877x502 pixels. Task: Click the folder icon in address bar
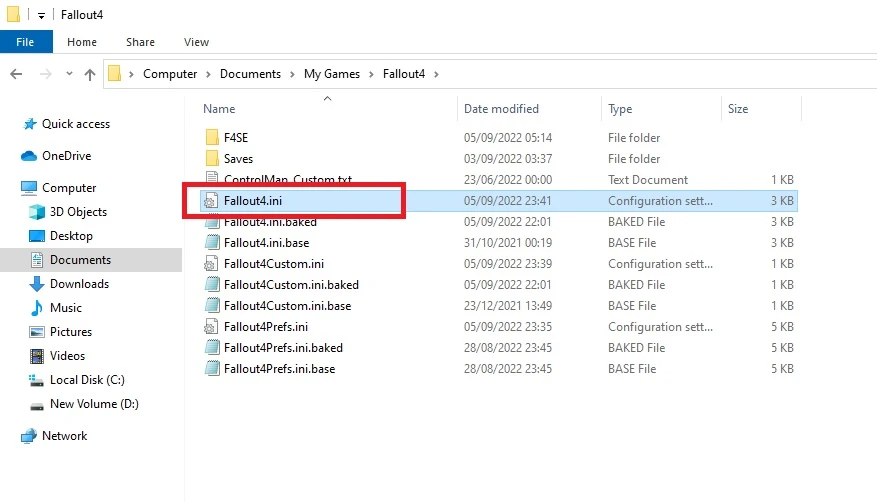pyautogui.click(x=114, y=73)
